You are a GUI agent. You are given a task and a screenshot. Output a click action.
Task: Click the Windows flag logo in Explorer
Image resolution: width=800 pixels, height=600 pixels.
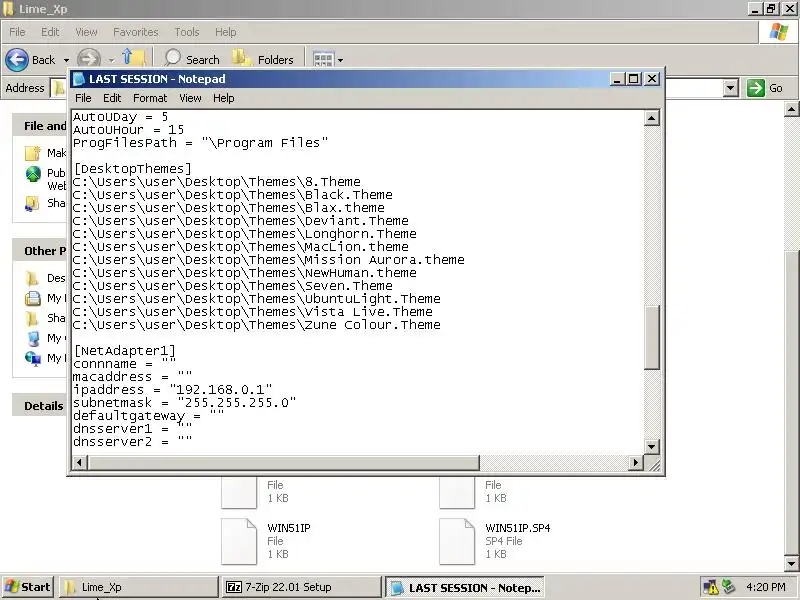click(x=779, y=32)
